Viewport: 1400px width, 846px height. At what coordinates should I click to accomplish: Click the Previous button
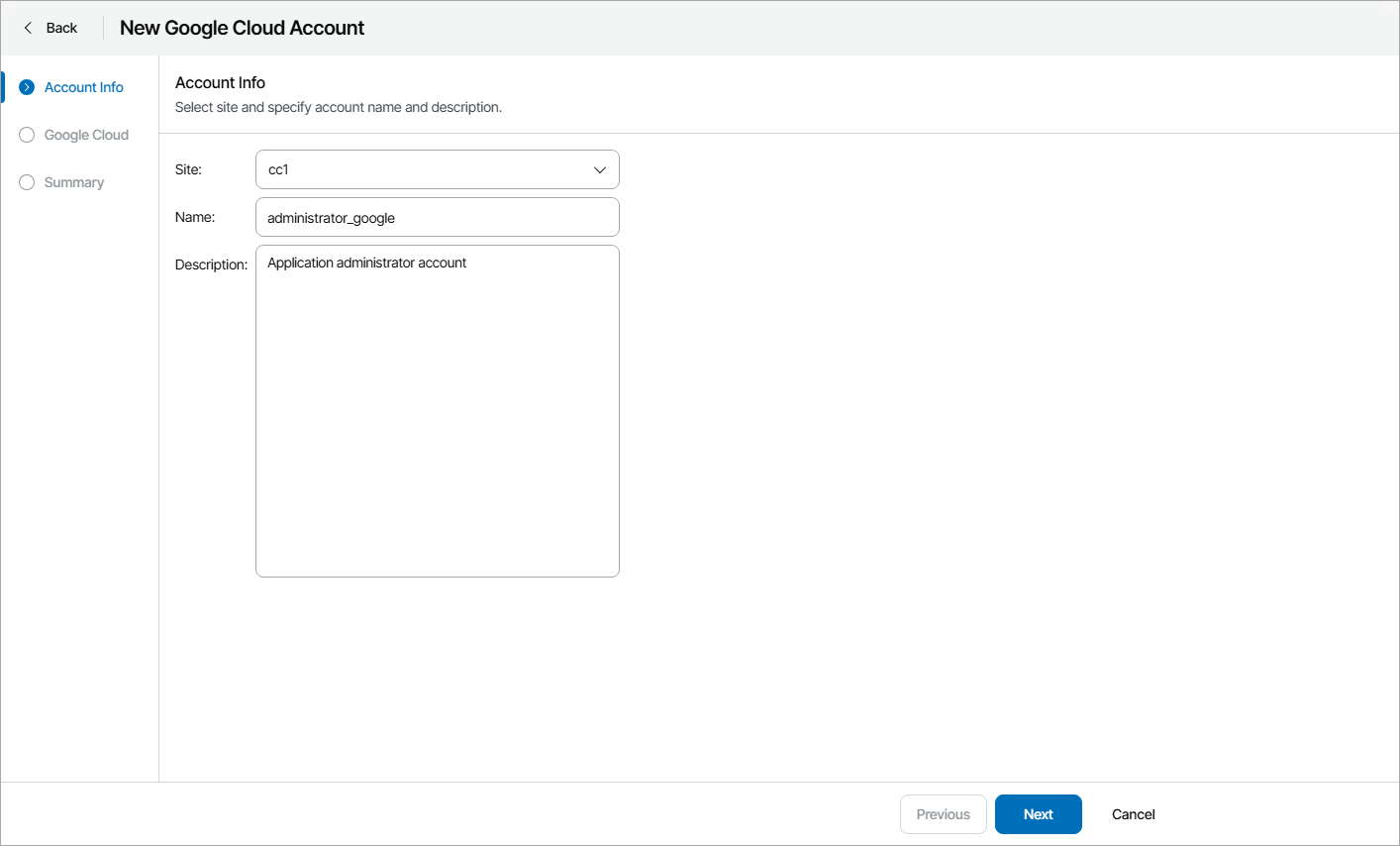(x=943, y=813)
